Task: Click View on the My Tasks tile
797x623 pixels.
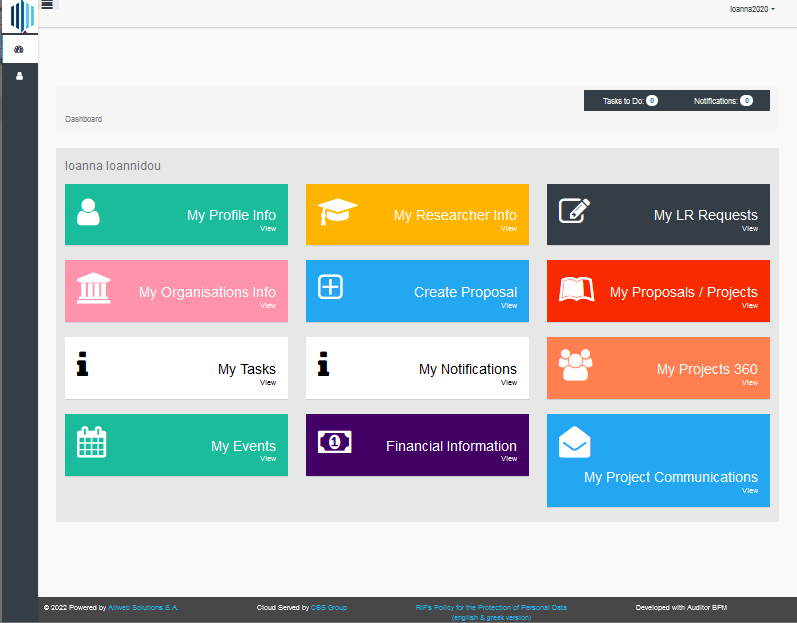Action: (x=268, y=382)
